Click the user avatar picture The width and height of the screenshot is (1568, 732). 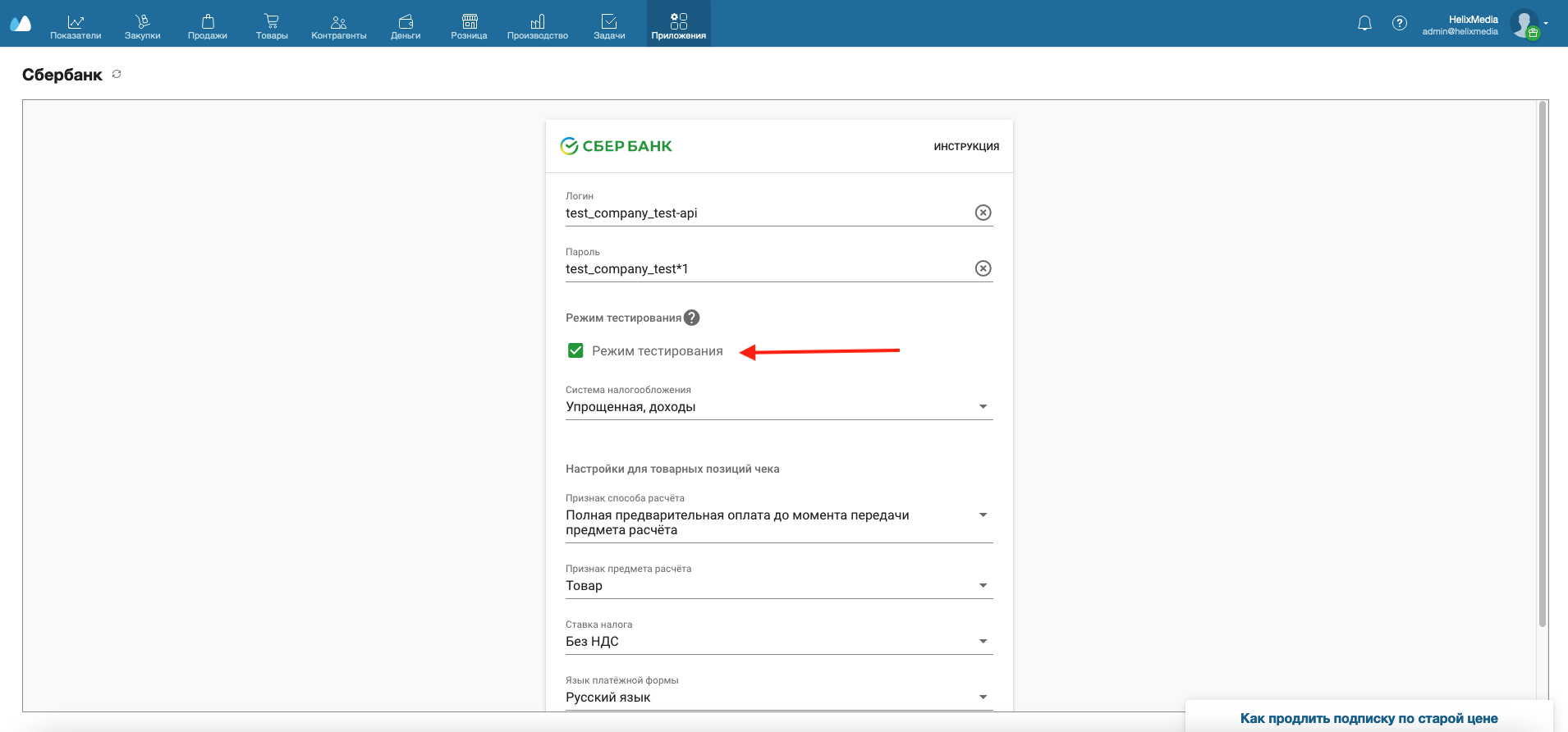point(1524,24)
